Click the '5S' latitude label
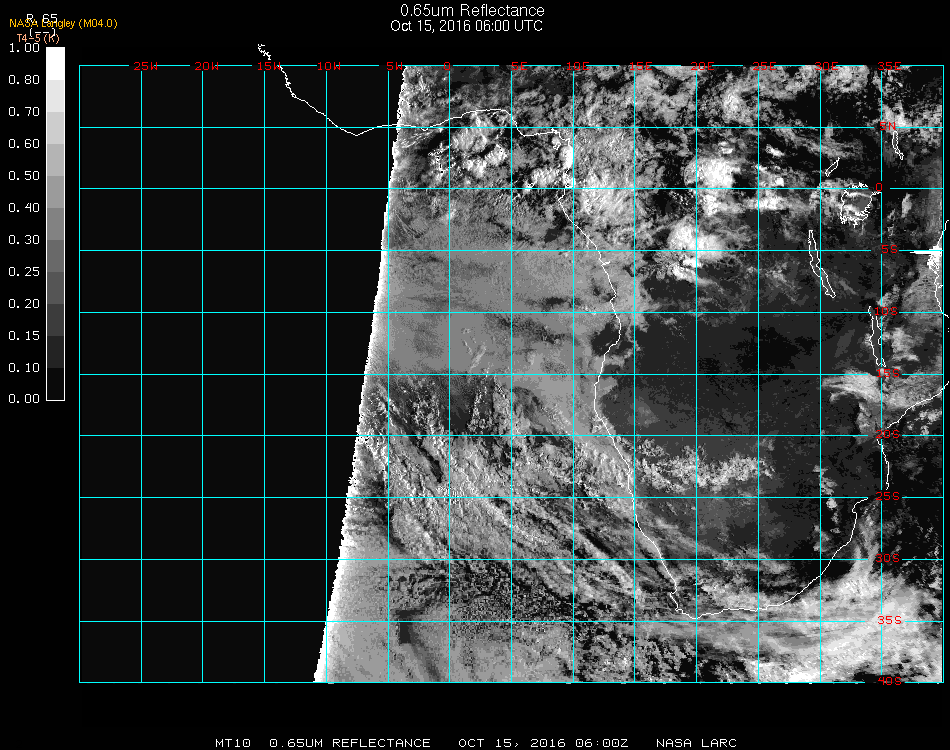 (x=889, y=249)
